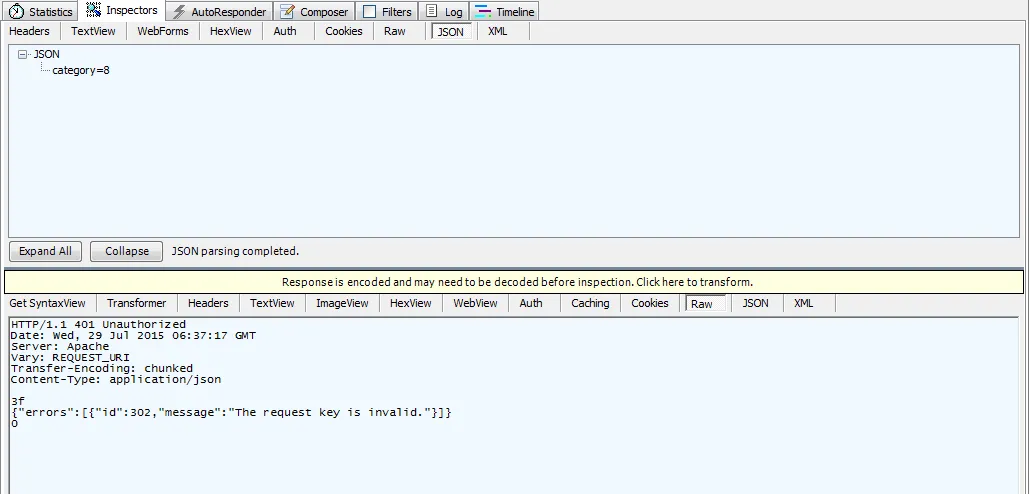
Task: Click the yellow response decode banner
Action: [x=514, y=282]
